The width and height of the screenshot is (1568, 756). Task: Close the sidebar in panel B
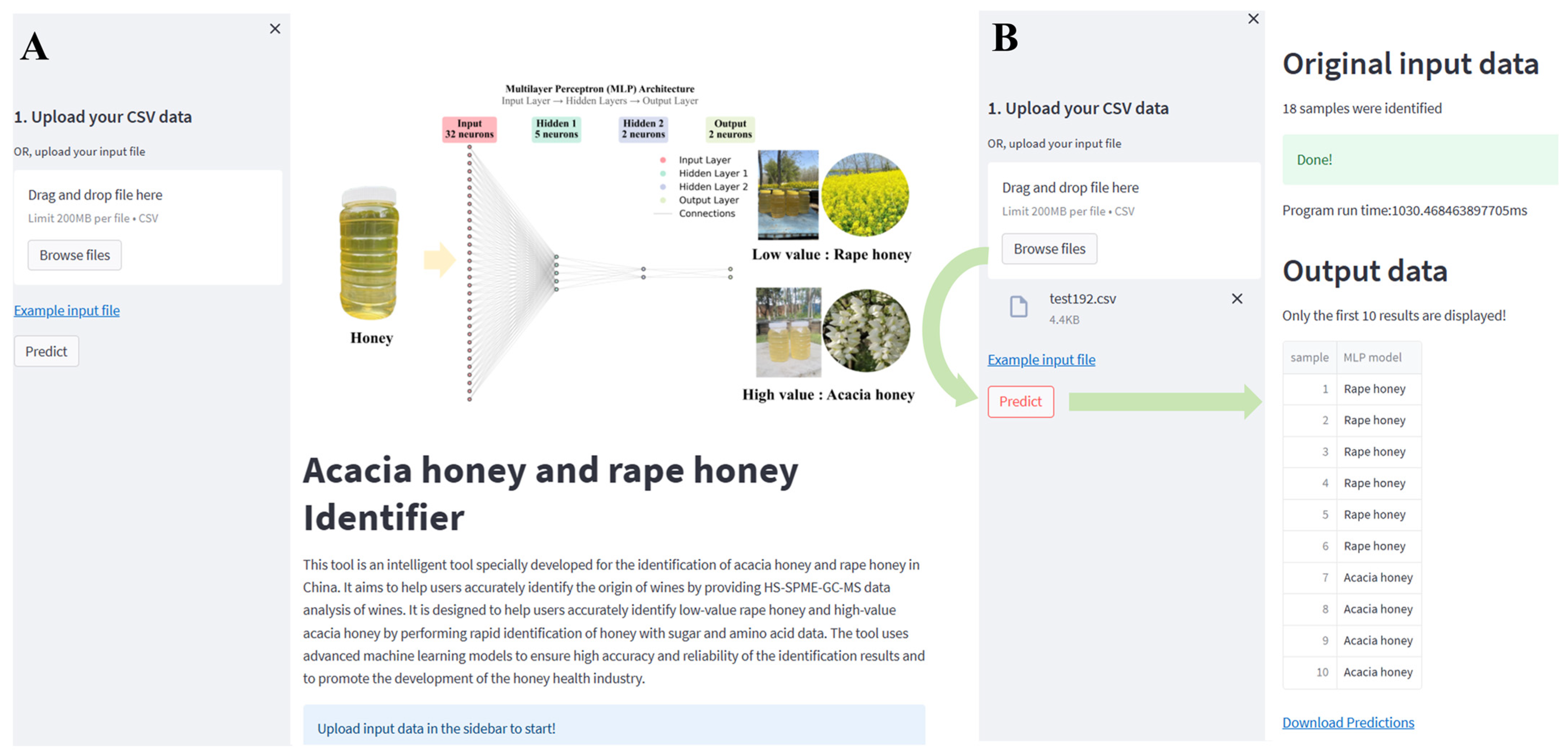(1253, 19)
